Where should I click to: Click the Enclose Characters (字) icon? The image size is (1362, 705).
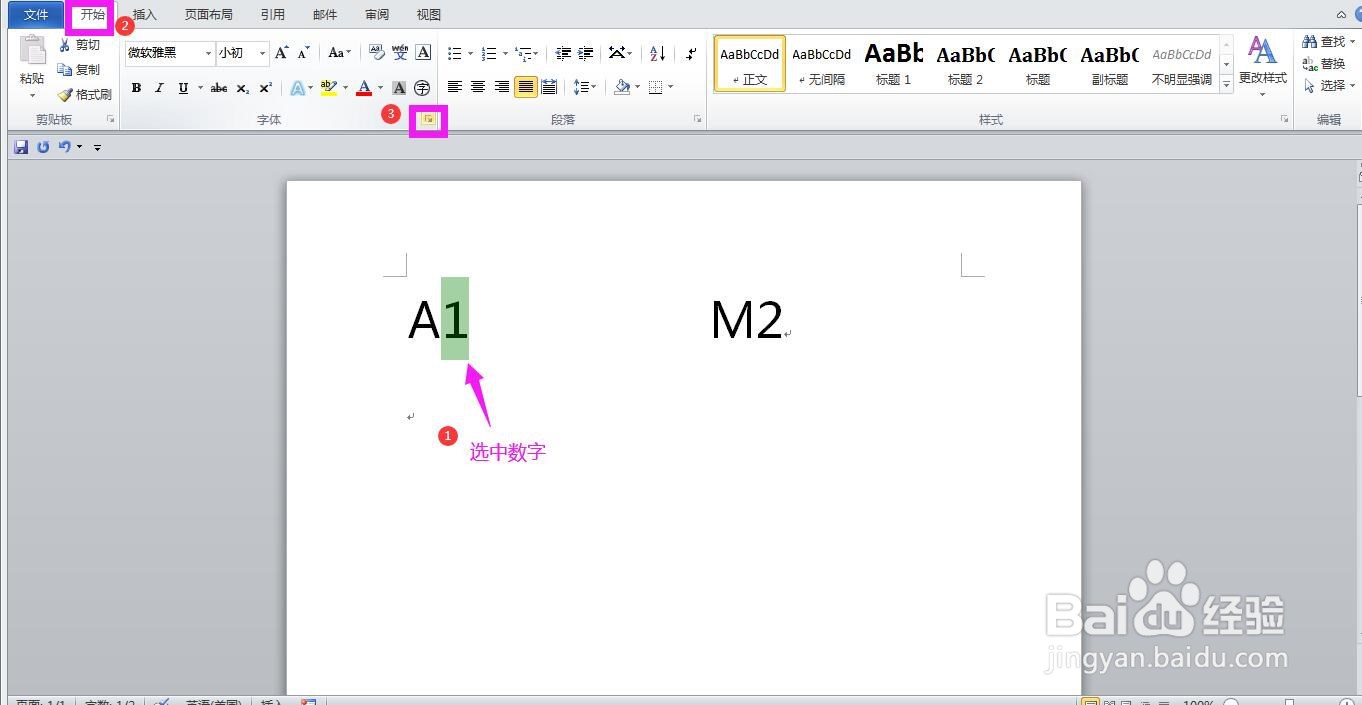point(422,88)
